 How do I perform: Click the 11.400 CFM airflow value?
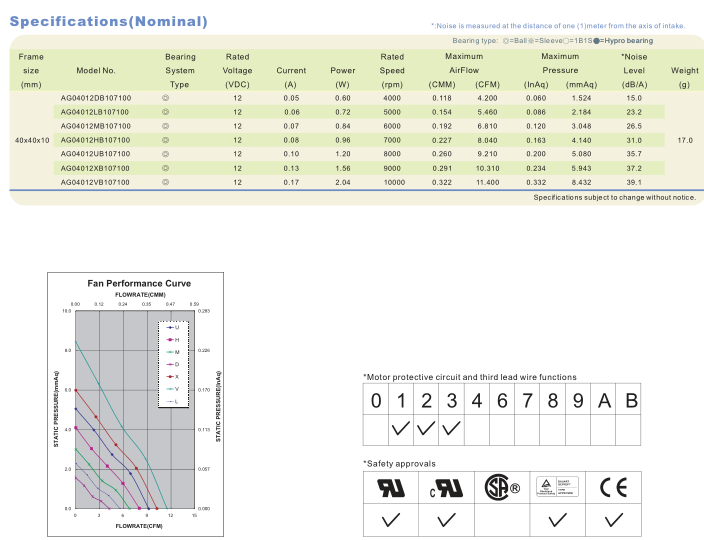point(488,182)
